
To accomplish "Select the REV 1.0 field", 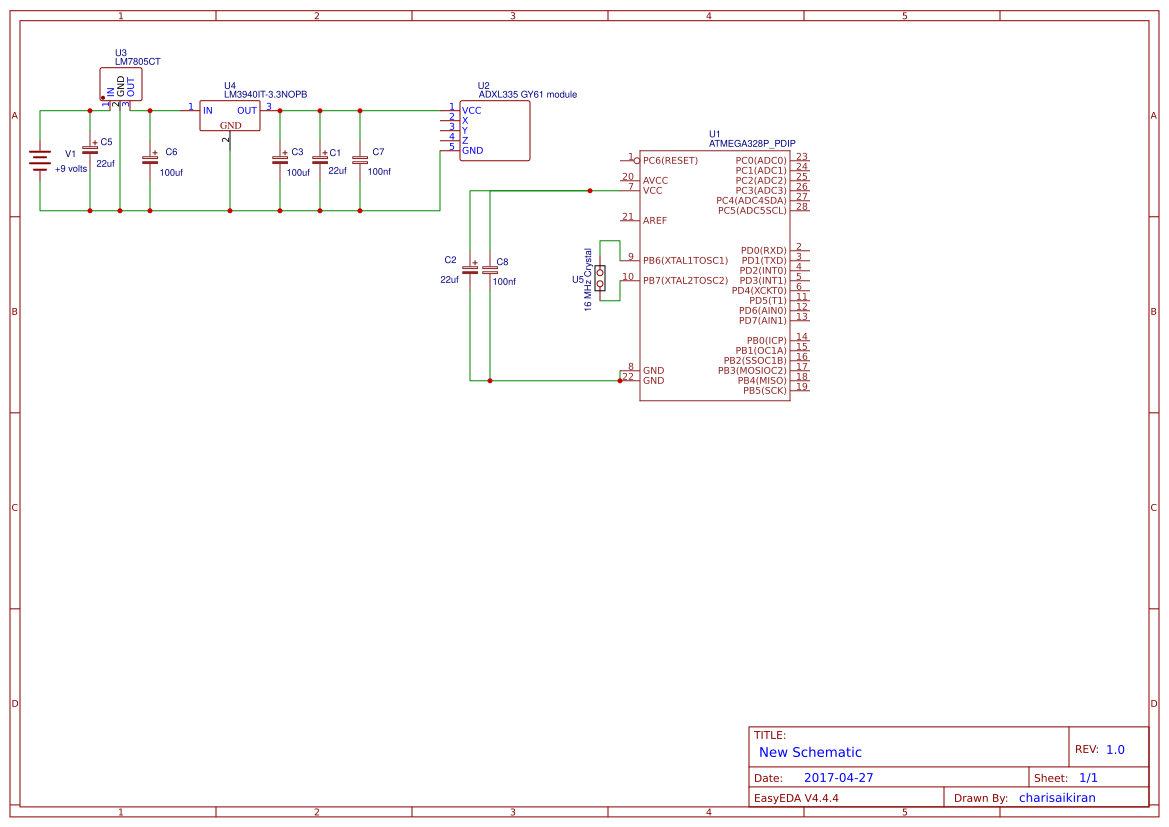I will [1101, 747].
